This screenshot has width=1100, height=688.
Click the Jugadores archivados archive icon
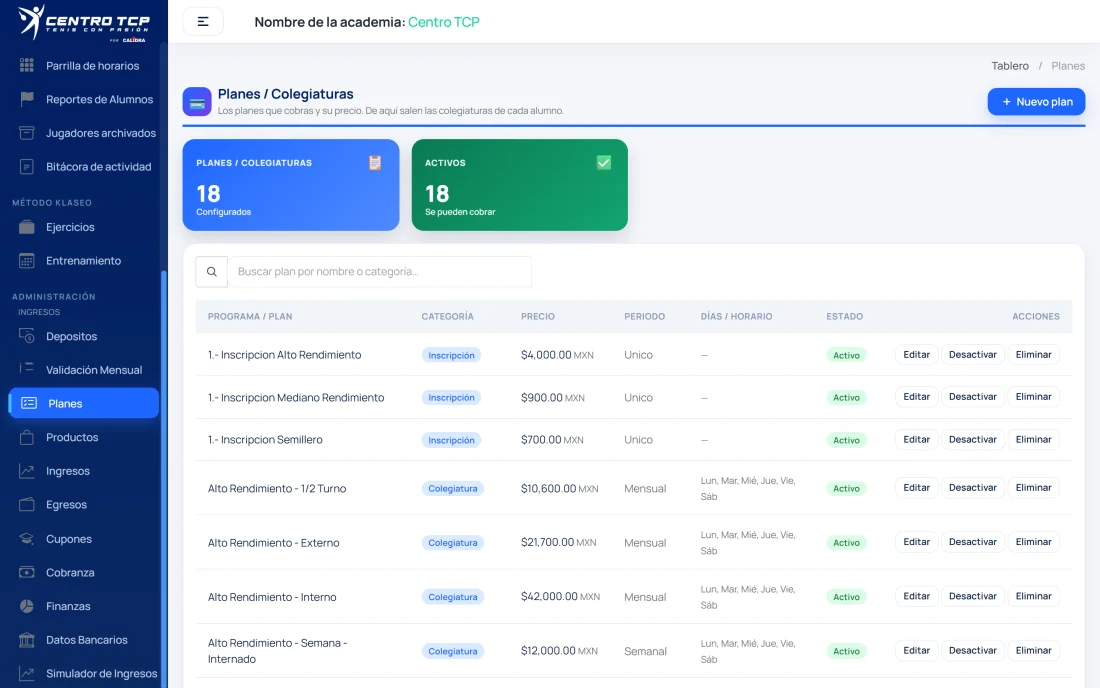27,133
